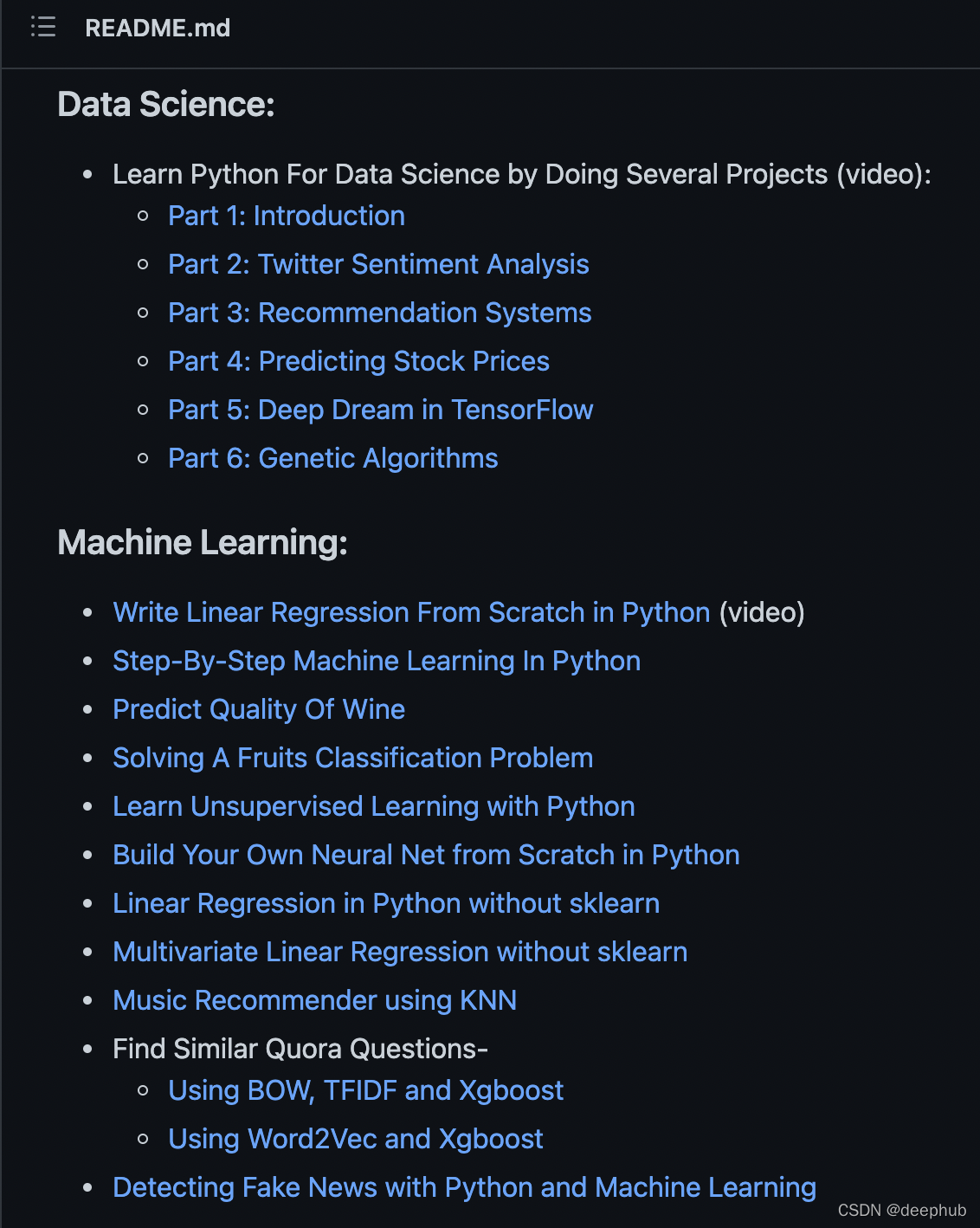Open Step-By-Step Machine Learning In Python link

pyautogui.click(x=377, y=661)
